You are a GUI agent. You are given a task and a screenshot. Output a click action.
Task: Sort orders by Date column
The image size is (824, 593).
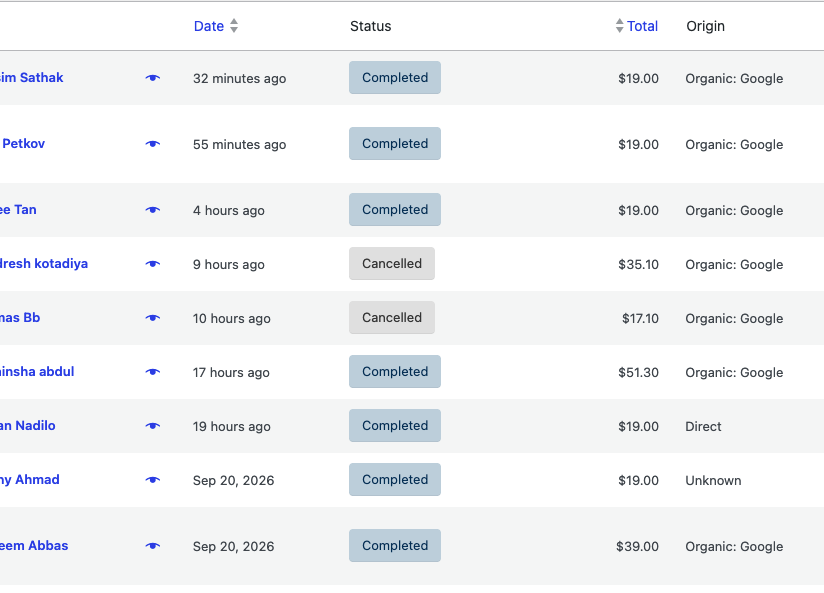(209, 26)
